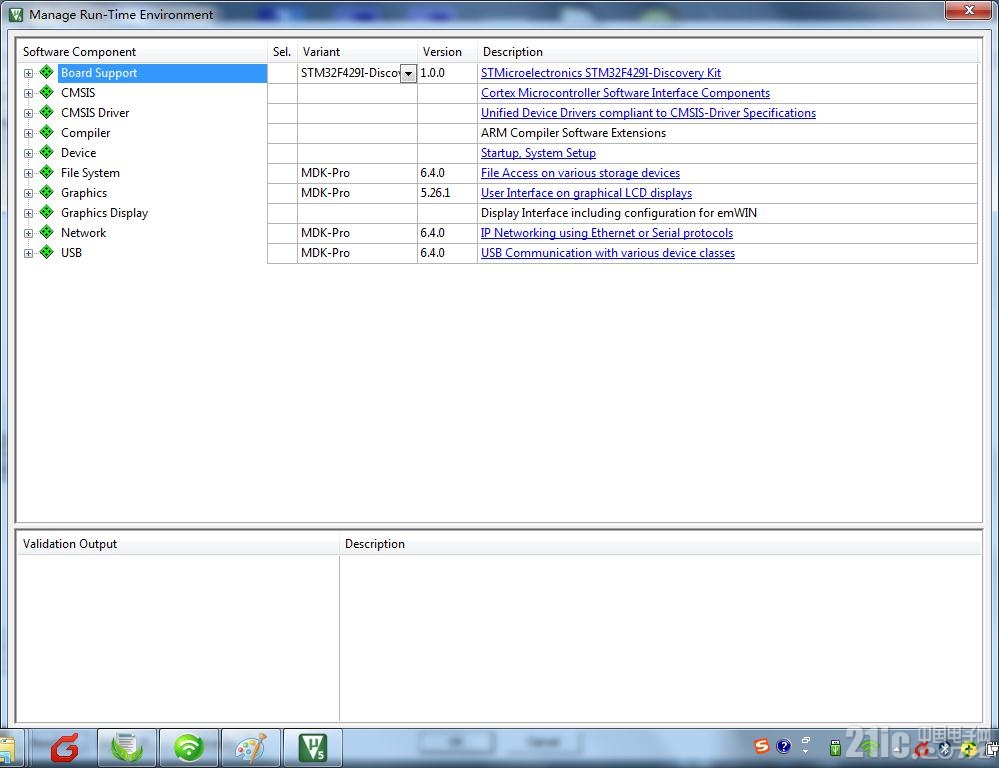
Task: Select the Board Support row label
Action: 99,73
